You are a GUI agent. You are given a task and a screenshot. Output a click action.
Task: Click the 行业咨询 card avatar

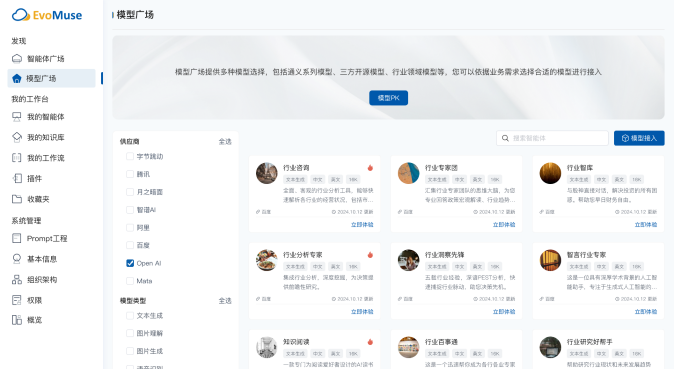coord(267,173)
